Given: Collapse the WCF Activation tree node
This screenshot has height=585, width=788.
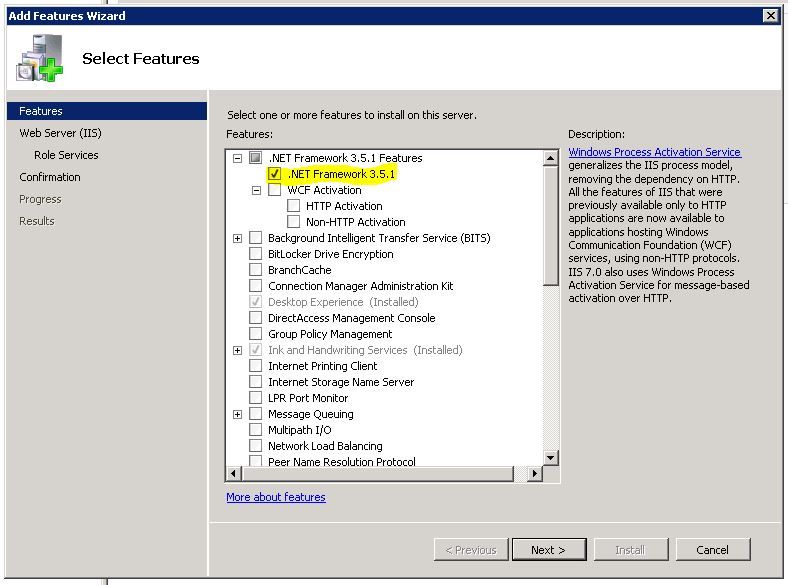Looking at the screenshot, I should (256, 190).
